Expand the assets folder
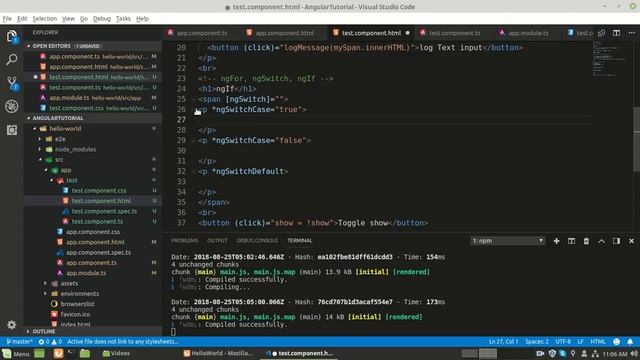Viewport: 640px width, 360px height. [46, 283]
